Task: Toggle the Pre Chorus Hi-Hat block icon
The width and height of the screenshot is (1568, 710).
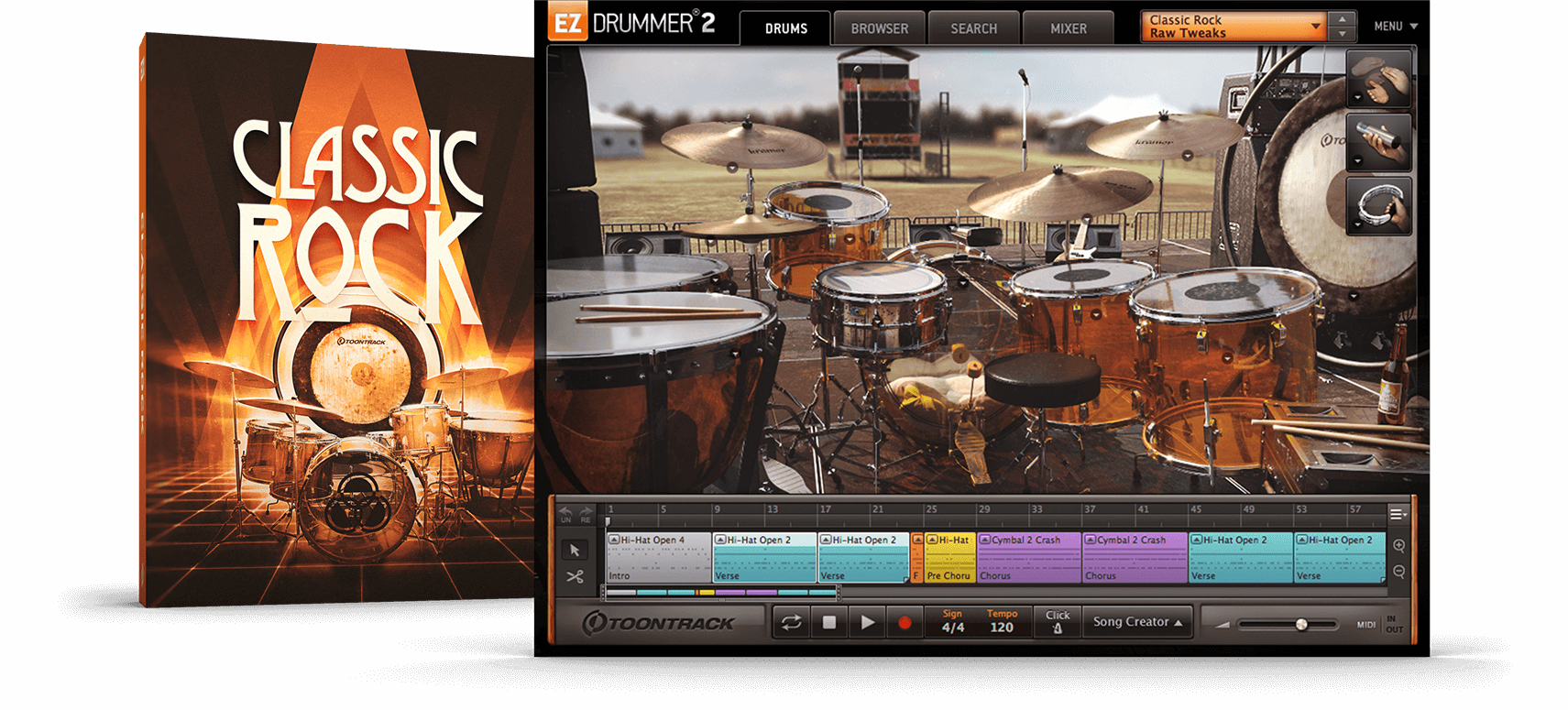Action: 931,540
